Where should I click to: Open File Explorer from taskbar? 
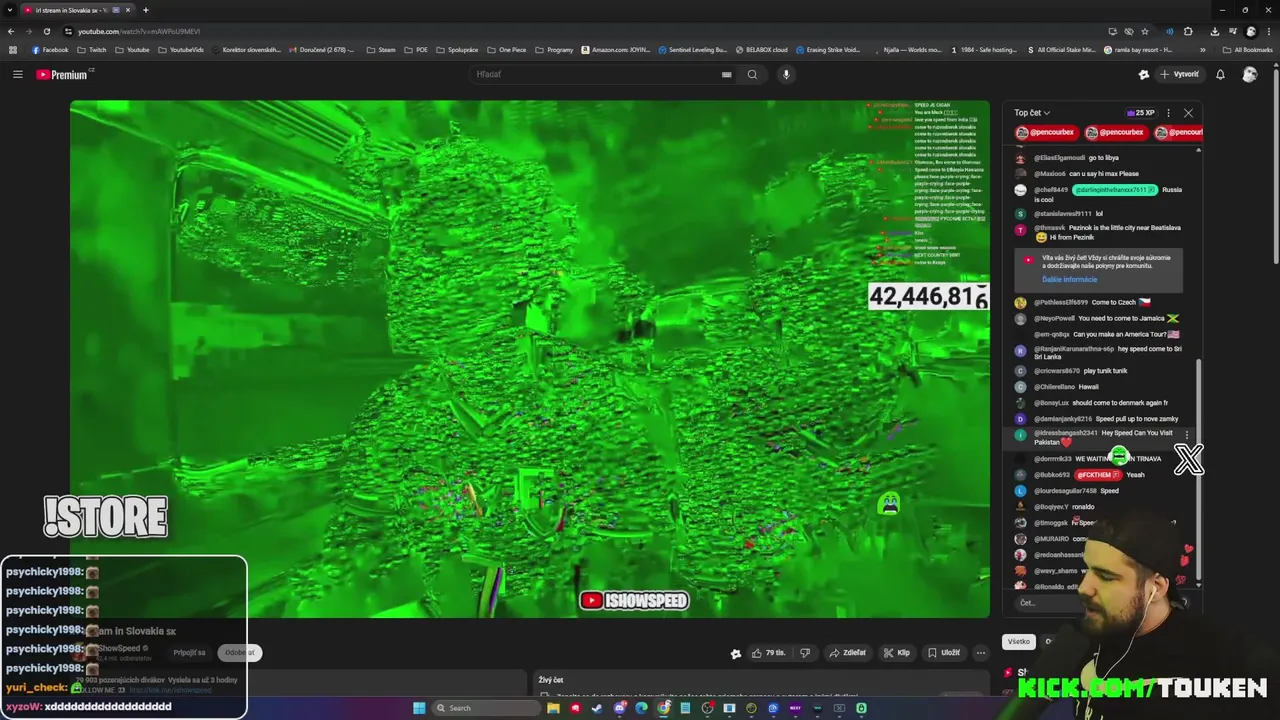click(553, 708)
